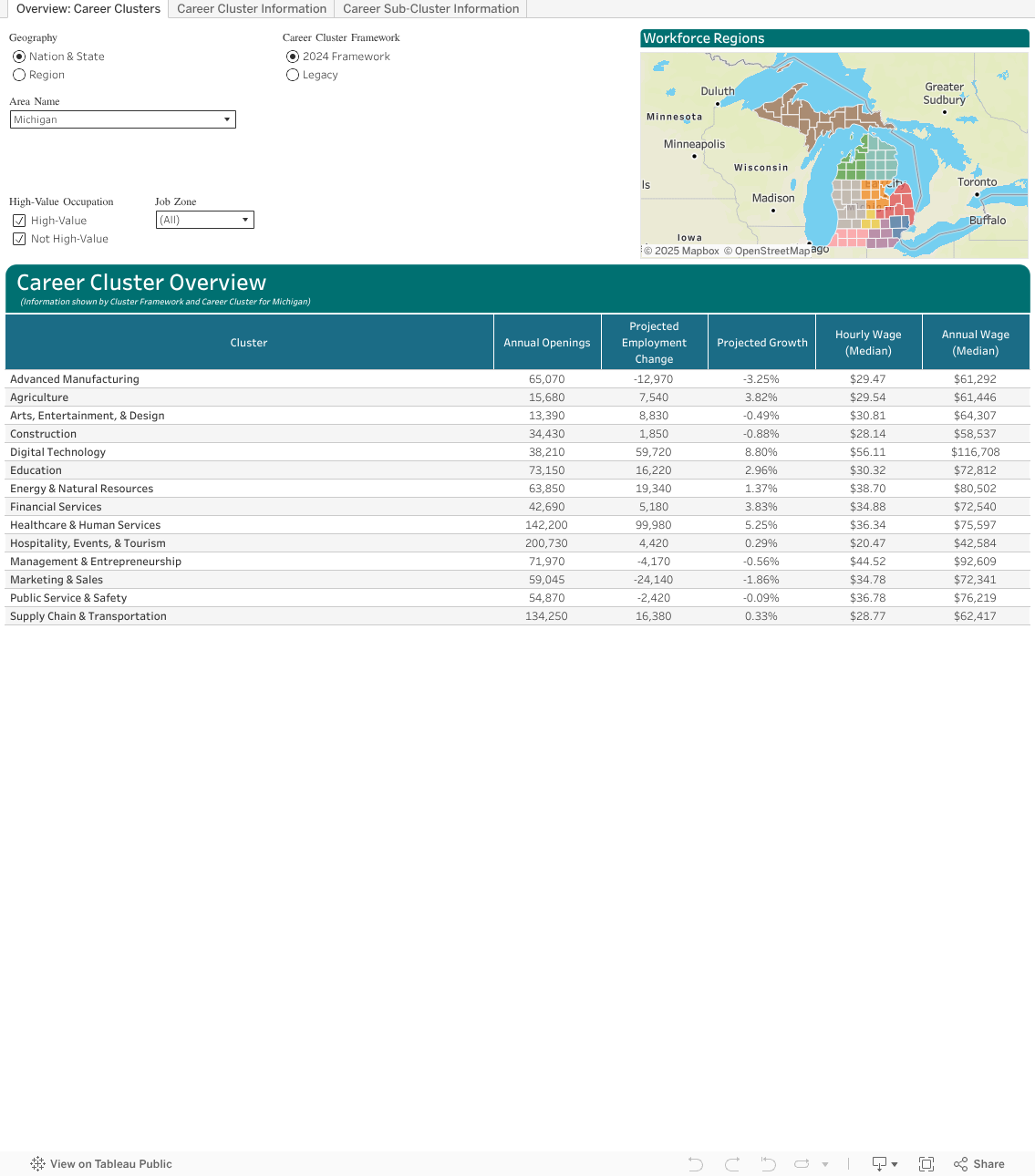Uncheck the Not High-Value checkbox
The image size is (1035, 1176).
tap(19, 239)
